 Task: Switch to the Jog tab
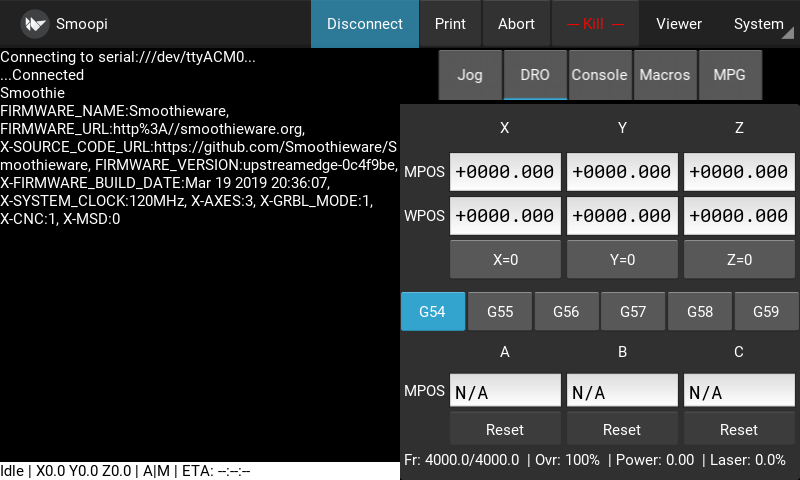point(470,75)
